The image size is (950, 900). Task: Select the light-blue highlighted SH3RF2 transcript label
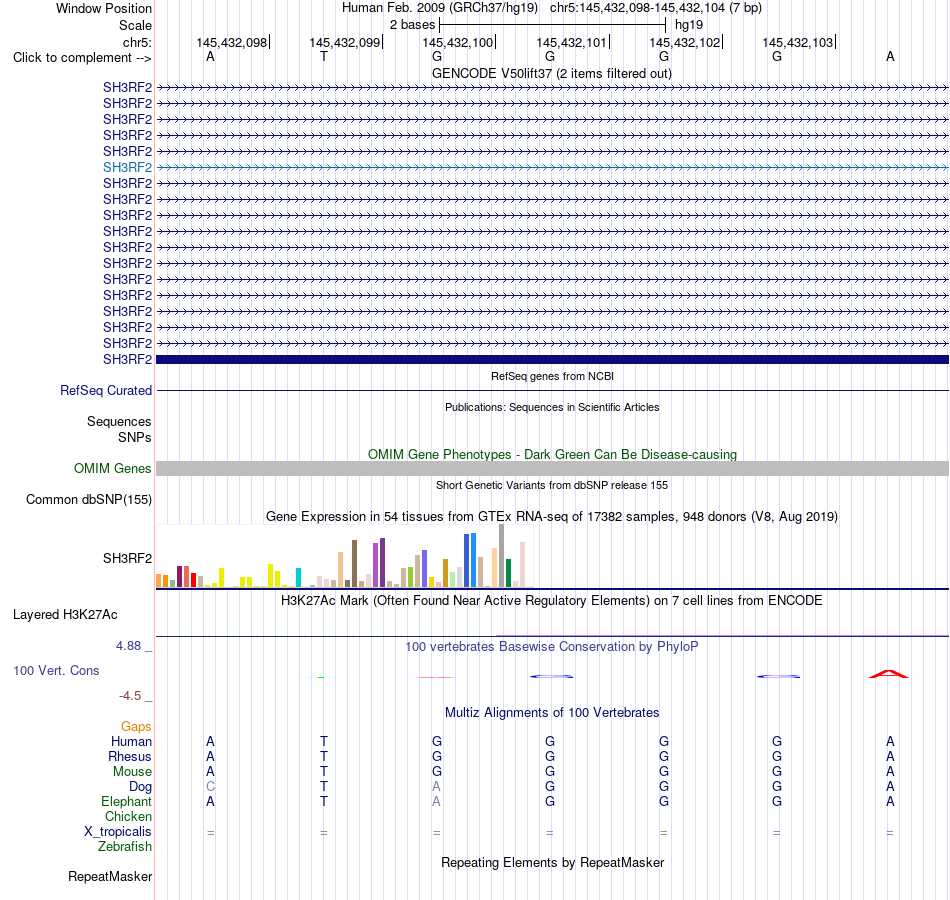coord(127,167)
